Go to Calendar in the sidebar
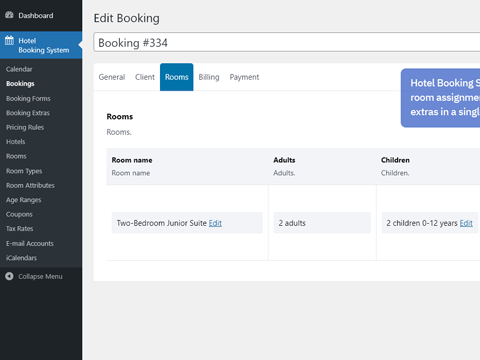 [19, 69]
